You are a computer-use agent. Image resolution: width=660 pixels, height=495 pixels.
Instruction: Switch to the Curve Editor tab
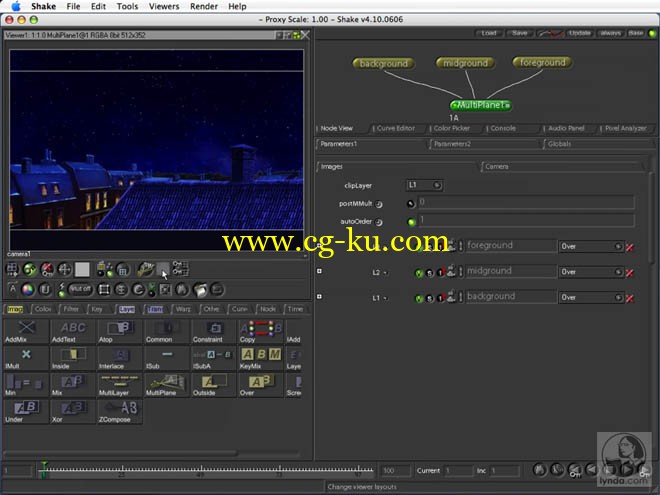(x=395, y=128)
